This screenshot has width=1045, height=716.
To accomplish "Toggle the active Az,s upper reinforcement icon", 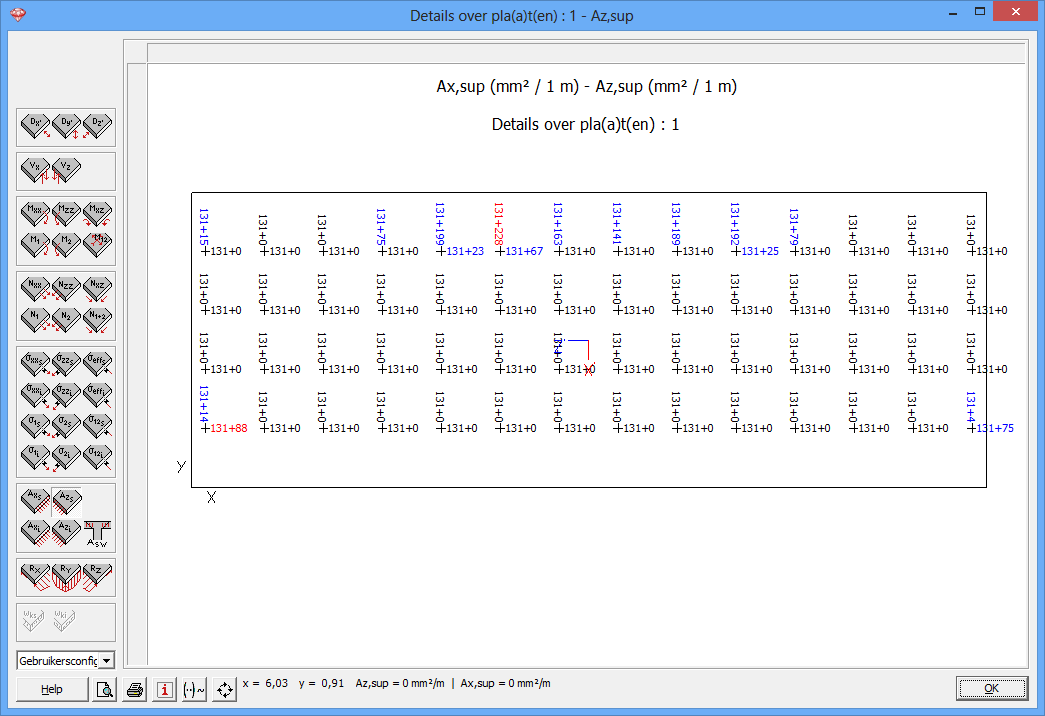I will pyautogui.click(x=66, y=501).
